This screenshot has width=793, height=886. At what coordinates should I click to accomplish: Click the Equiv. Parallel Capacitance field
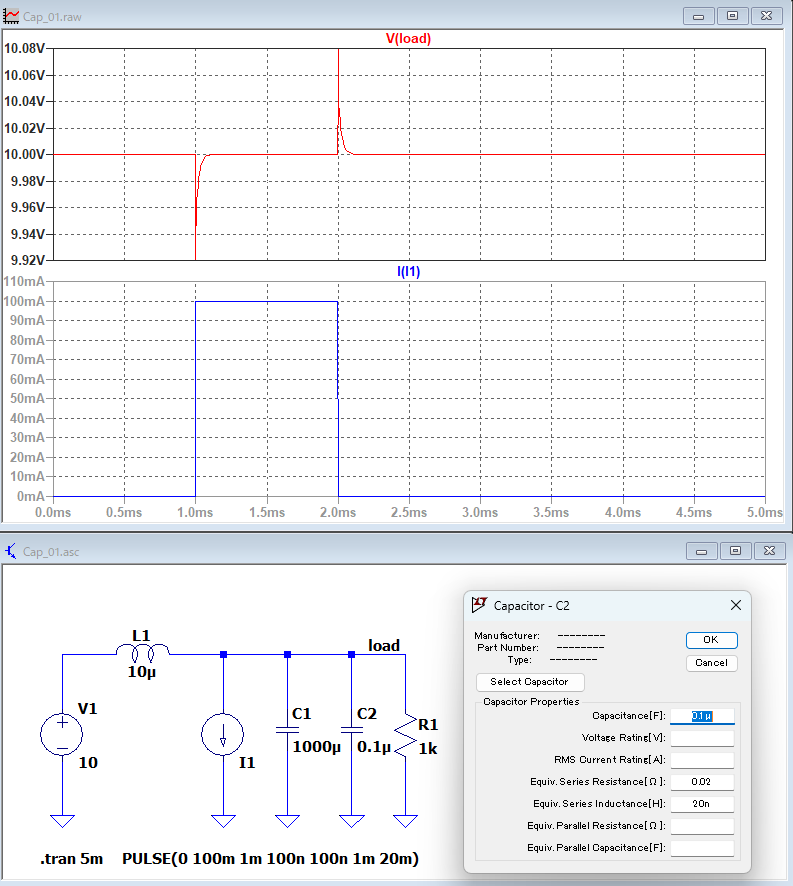[x=702, y=848]
